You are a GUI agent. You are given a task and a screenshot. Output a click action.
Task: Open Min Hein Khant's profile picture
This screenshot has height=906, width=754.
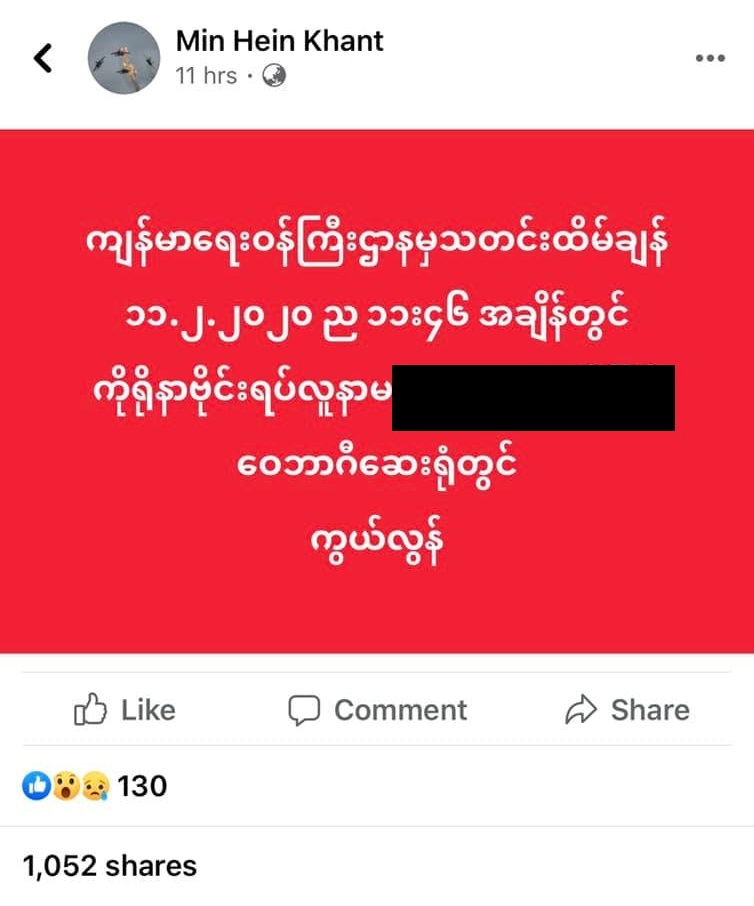point(124,58)
